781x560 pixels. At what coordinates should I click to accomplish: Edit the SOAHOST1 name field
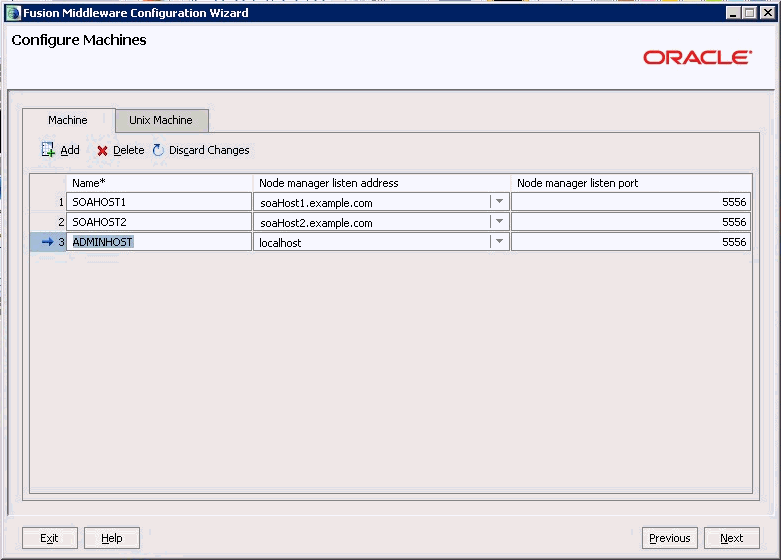(x=159, y=202)
